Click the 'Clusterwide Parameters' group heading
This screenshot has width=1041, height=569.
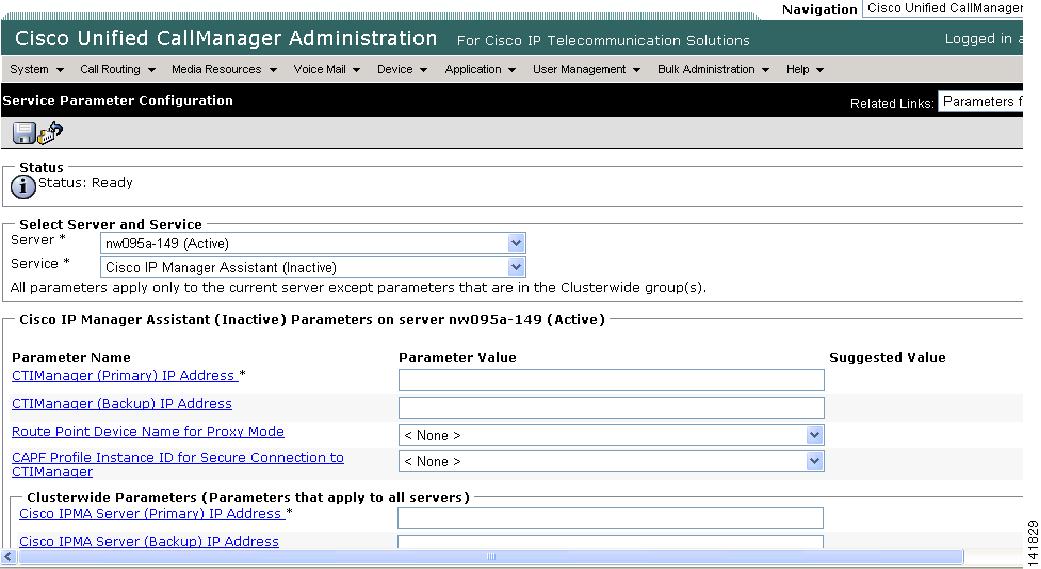[248, 497]
